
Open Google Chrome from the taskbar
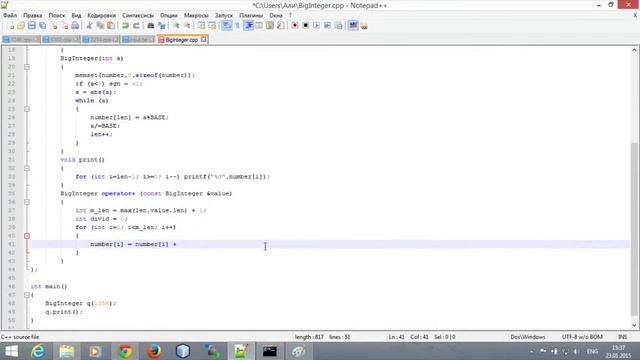[x=125, y=351]
